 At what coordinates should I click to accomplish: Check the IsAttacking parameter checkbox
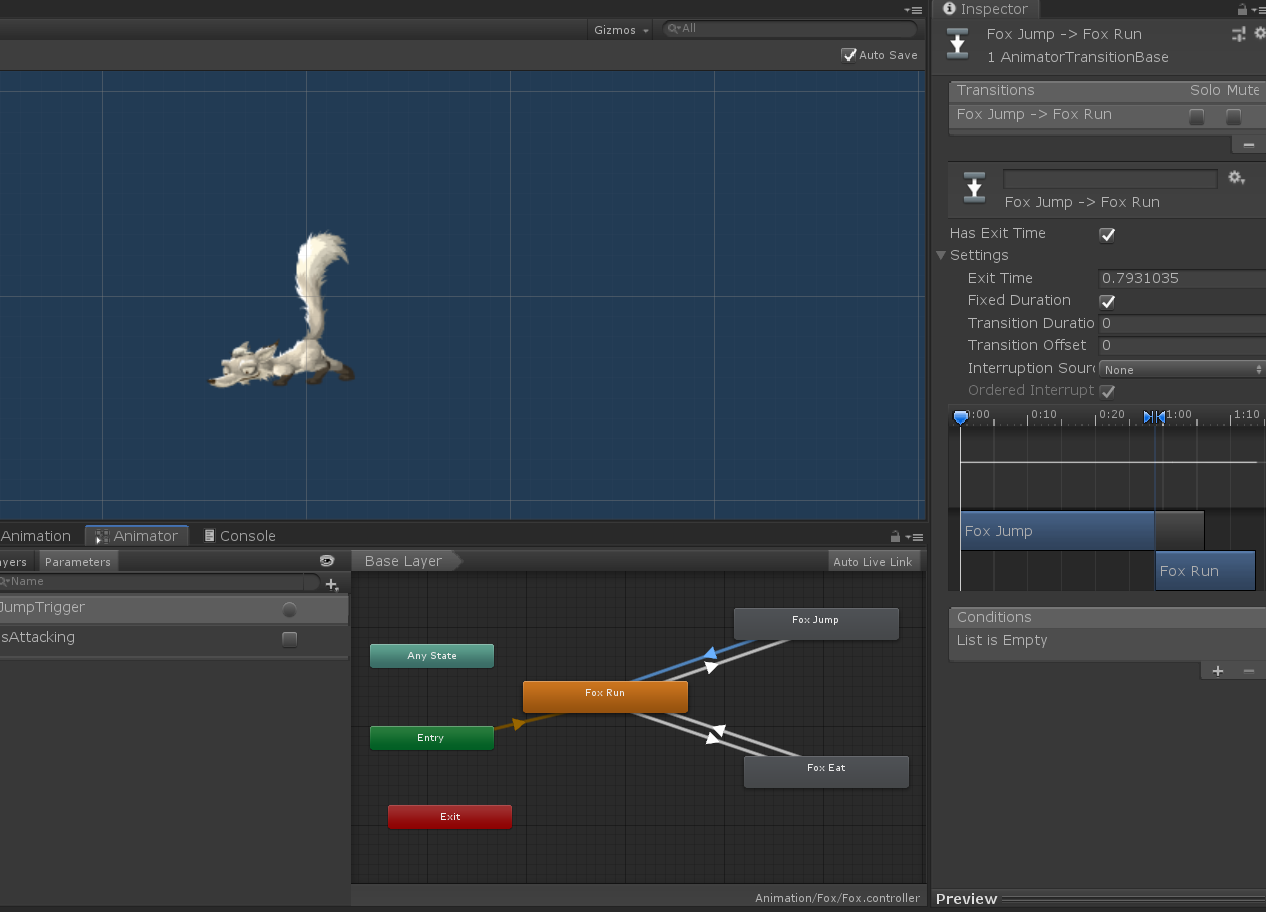pyautogui.click(x=289, y=639)
